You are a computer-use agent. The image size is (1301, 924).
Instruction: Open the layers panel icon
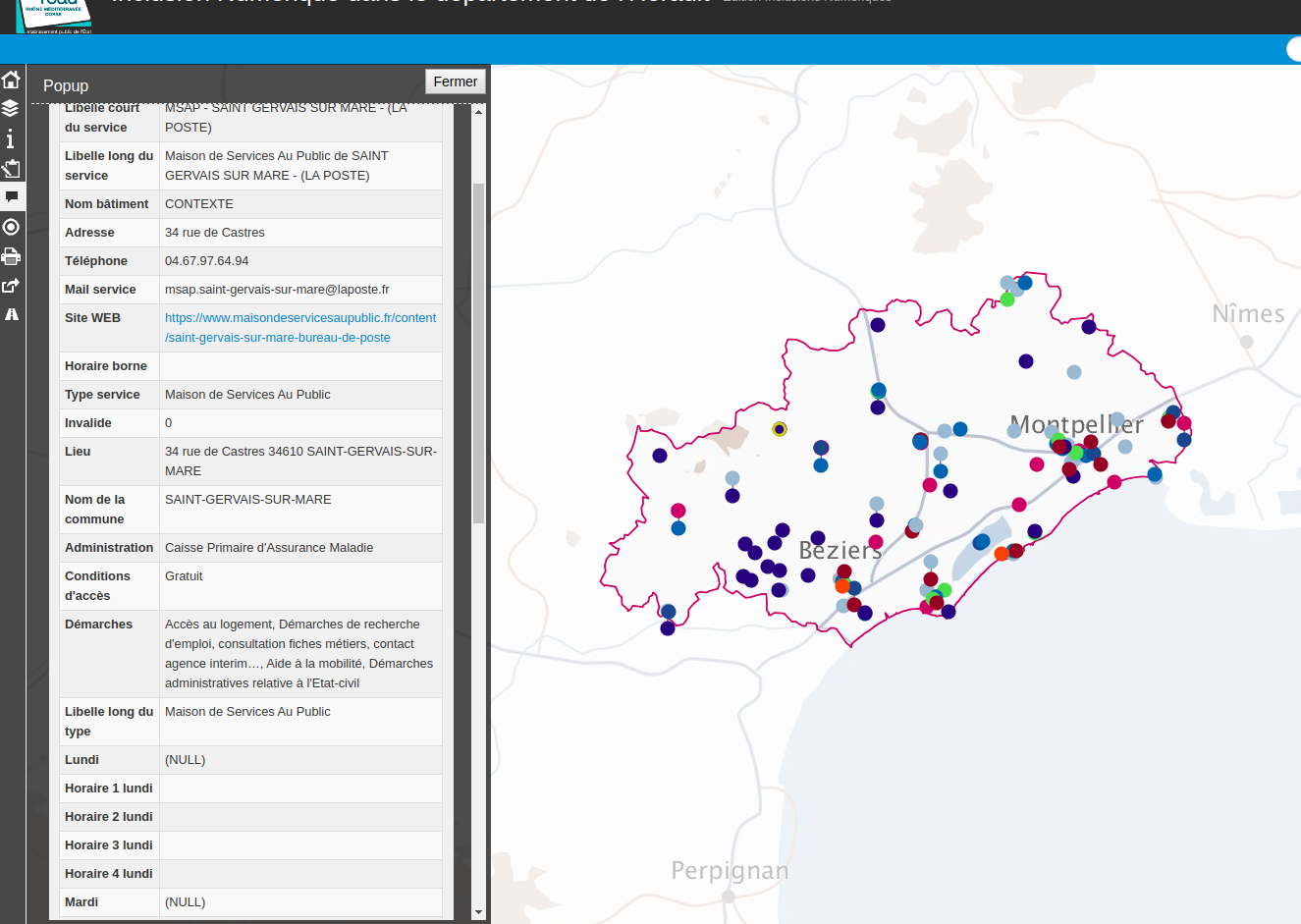tap(11, 108)
